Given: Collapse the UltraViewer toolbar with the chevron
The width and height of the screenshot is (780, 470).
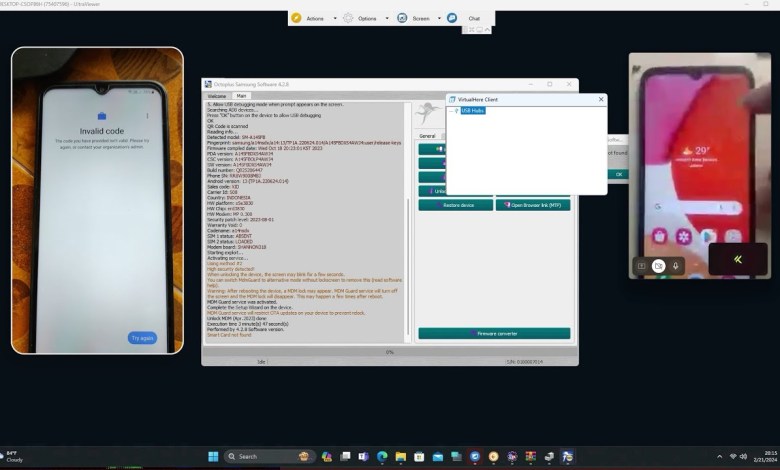Looking at the screenshot, I should click(x=487, y=30).
